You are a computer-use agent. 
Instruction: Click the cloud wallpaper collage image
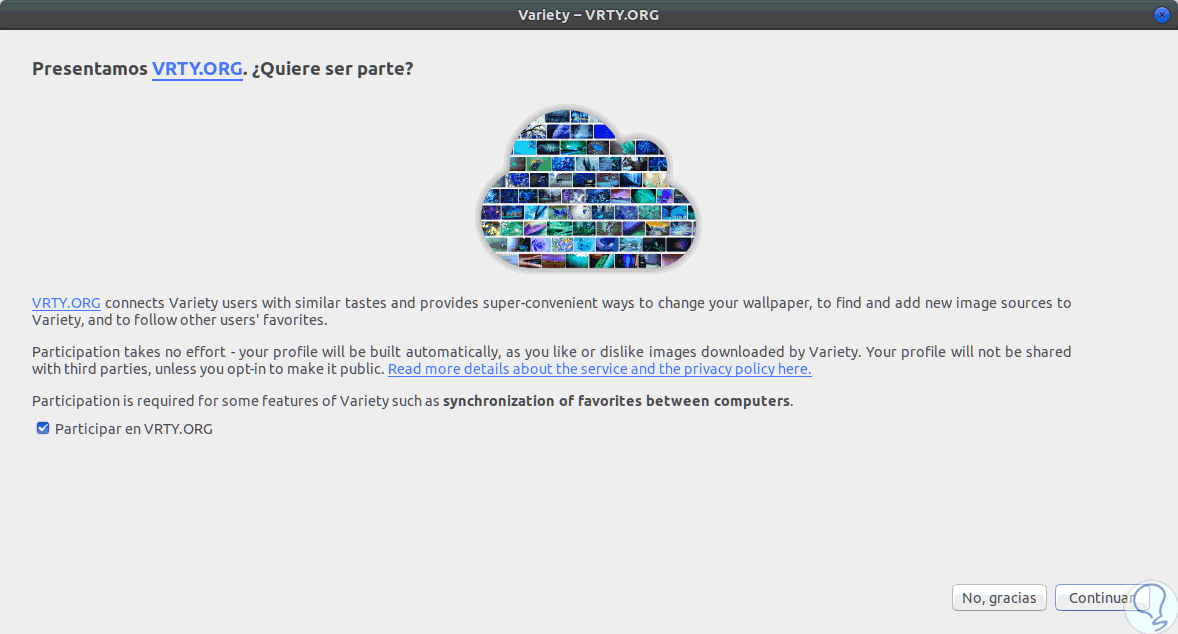pos(589,188)
